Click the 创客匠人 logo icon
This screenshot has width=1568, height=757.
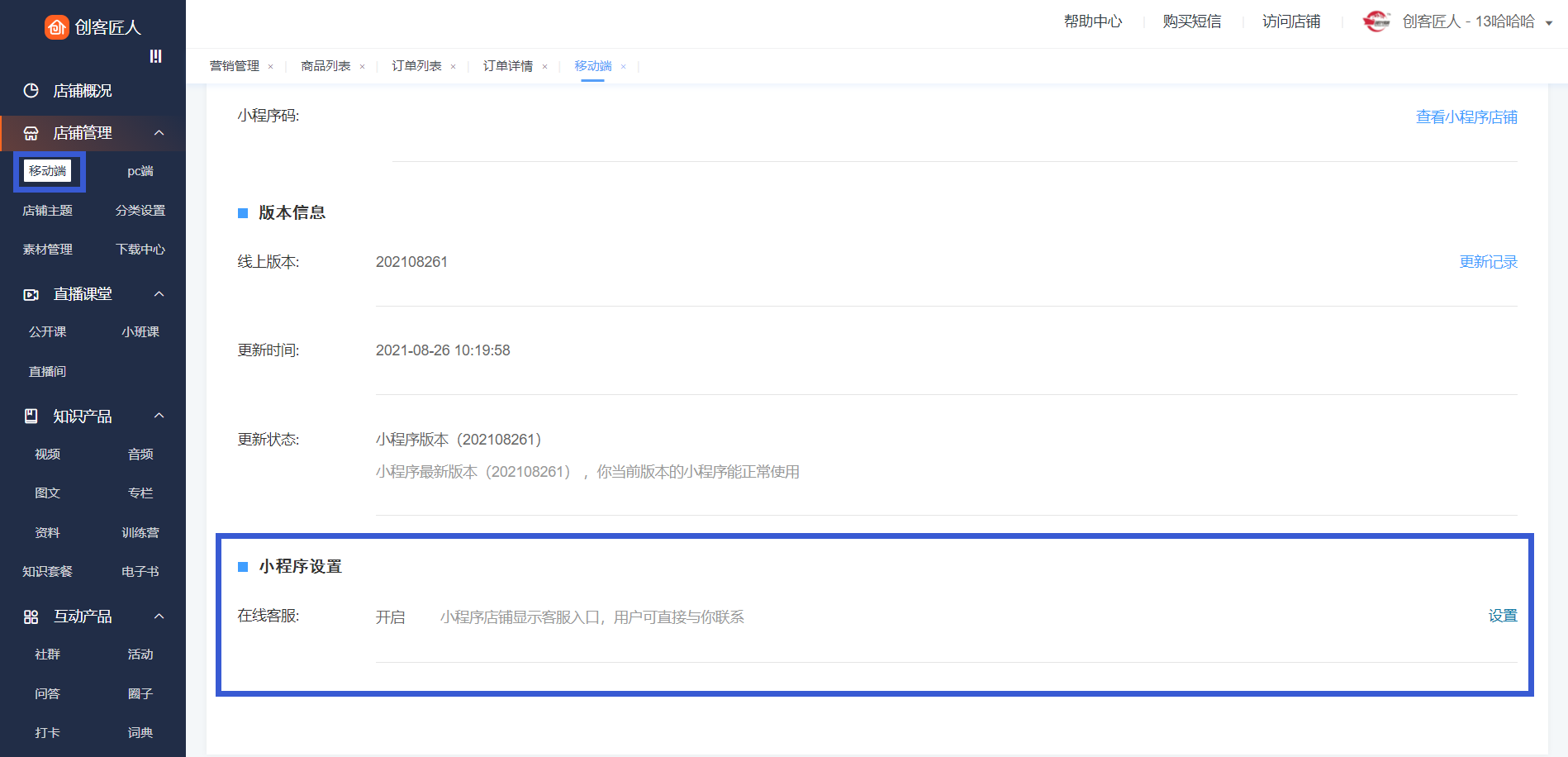pyautogui.click(x=56, y=27)
